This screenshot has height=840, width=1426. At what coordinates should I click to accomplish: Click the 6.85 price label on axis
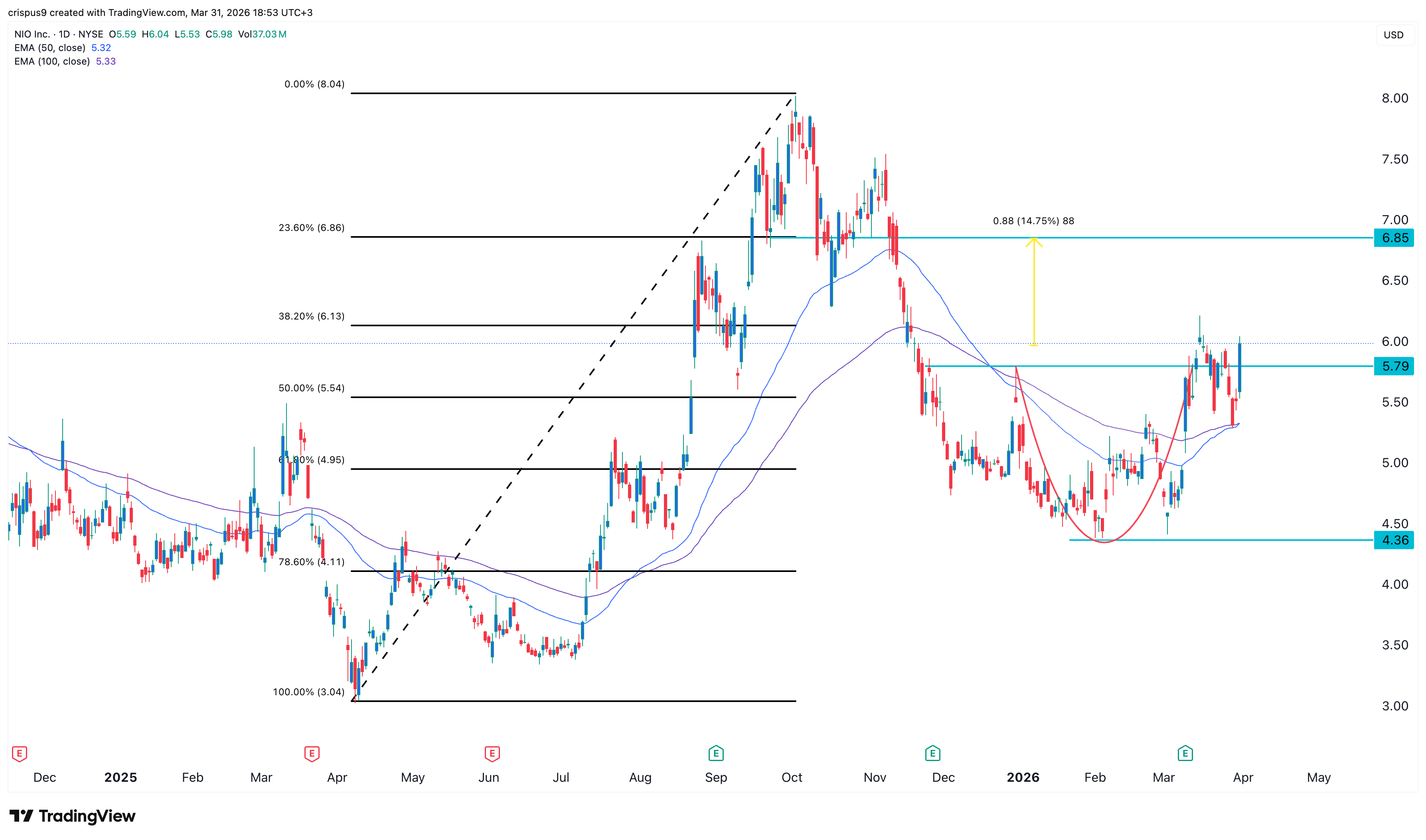coord(1394,238)
